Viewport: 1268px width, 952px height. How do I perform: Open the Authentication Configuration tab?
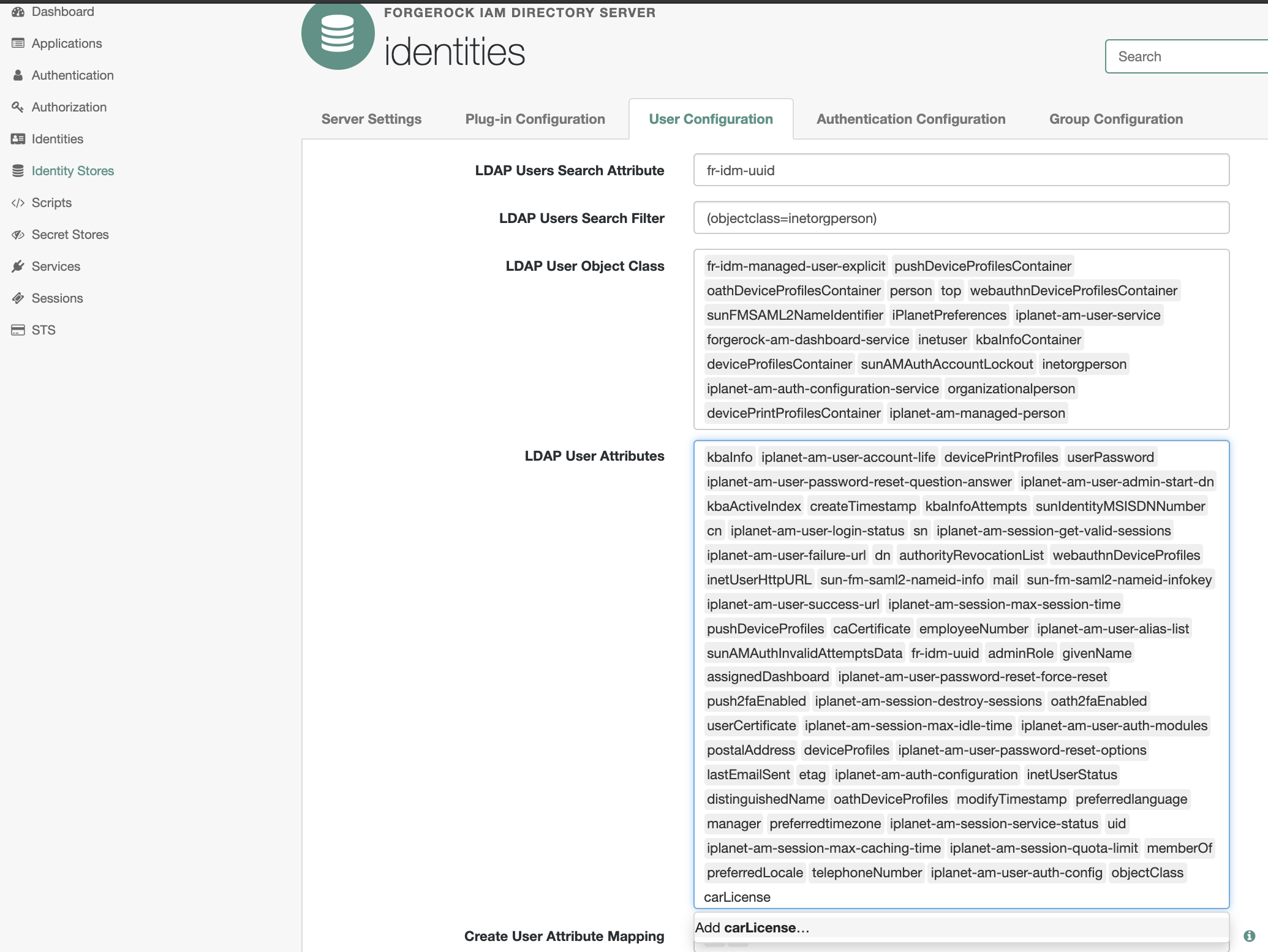(910, 119)
